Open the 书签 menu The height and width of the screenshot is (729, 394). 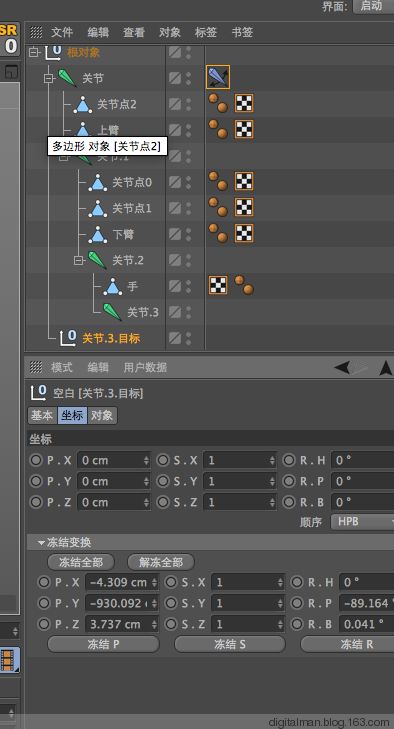pos(242,32)
